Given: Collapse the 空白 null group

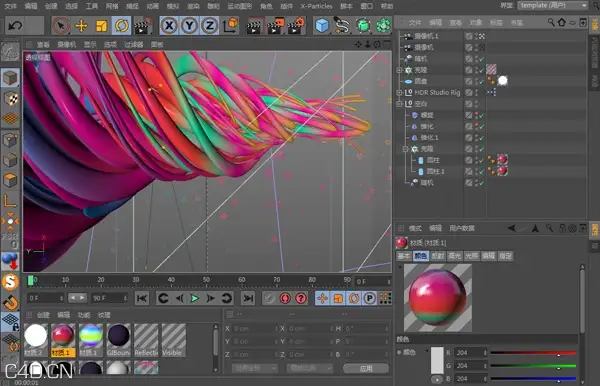Looking at the screenshot, I should (x=399, y=104).
